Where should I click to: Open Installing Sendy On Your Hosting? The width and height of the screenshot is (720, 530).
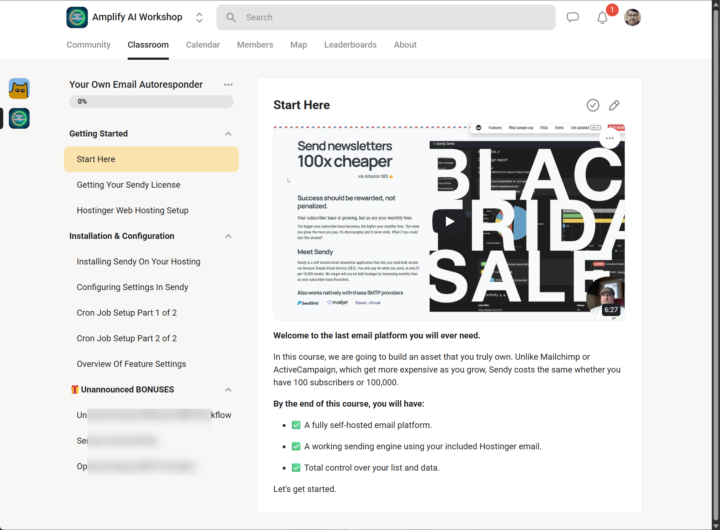[138, 261]
